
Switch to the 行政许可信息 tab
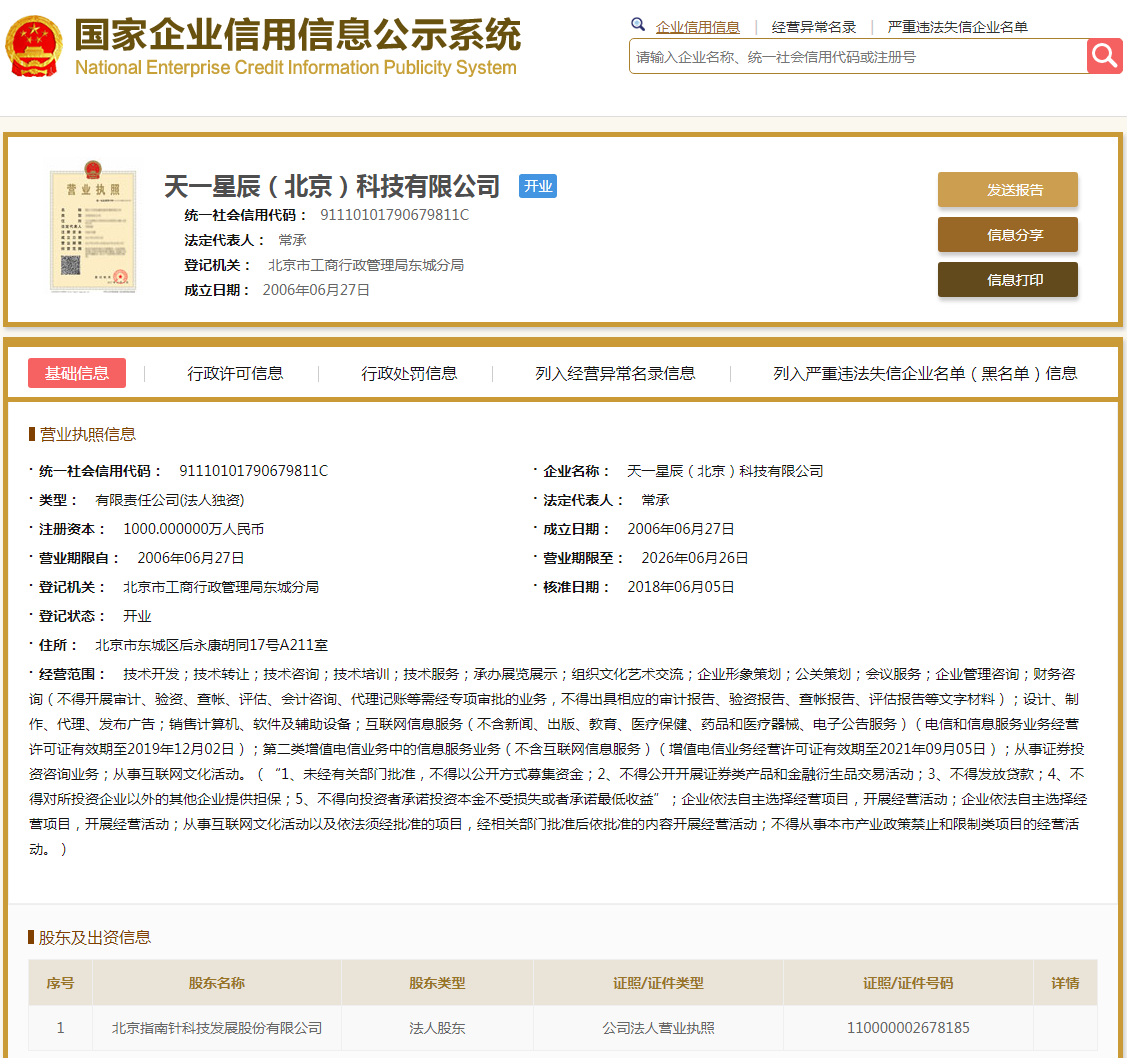[235, 373]
